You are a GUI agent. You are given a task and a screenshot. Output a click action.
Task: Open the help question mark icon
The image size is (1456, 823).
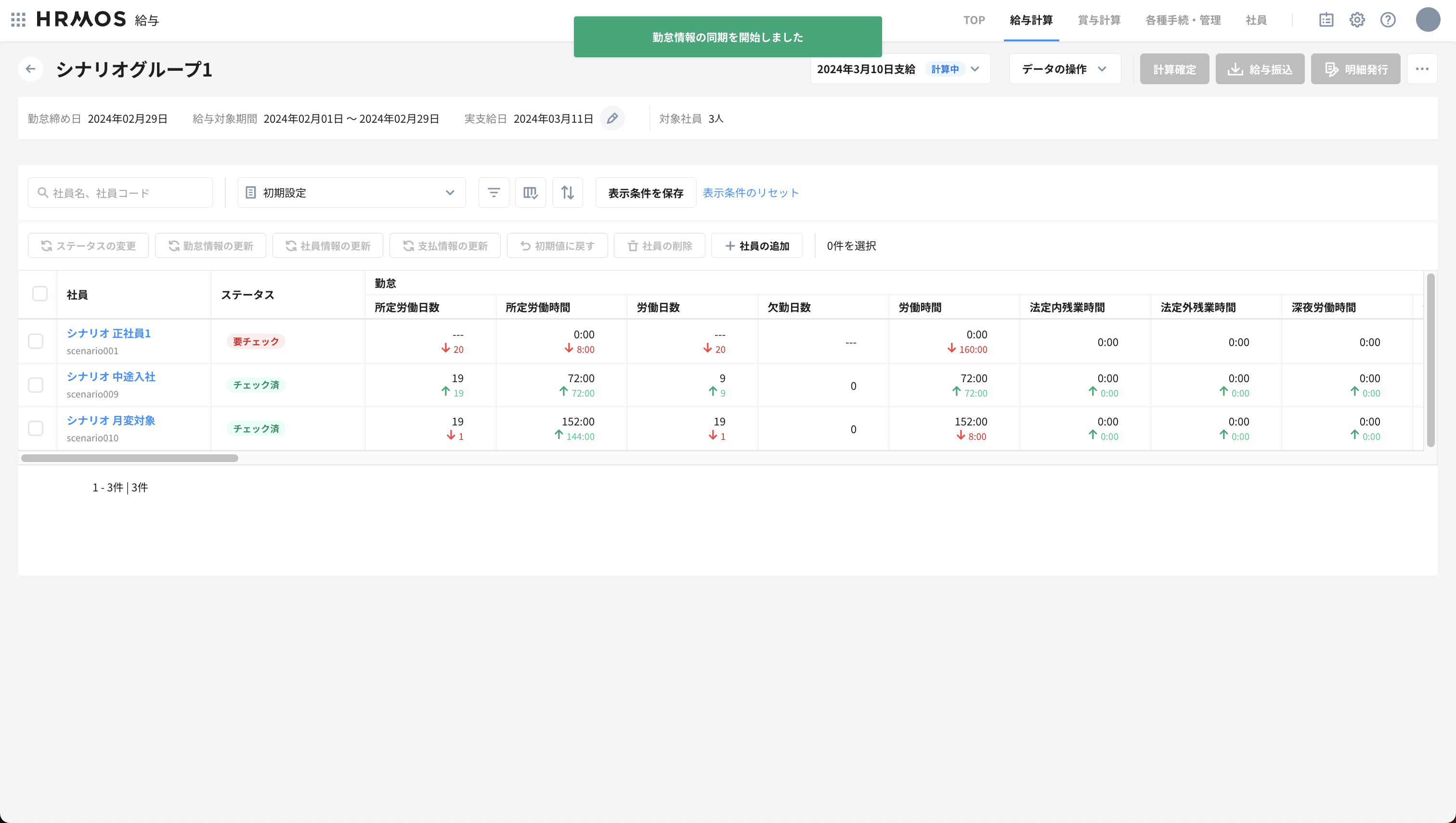(1388, 20)
